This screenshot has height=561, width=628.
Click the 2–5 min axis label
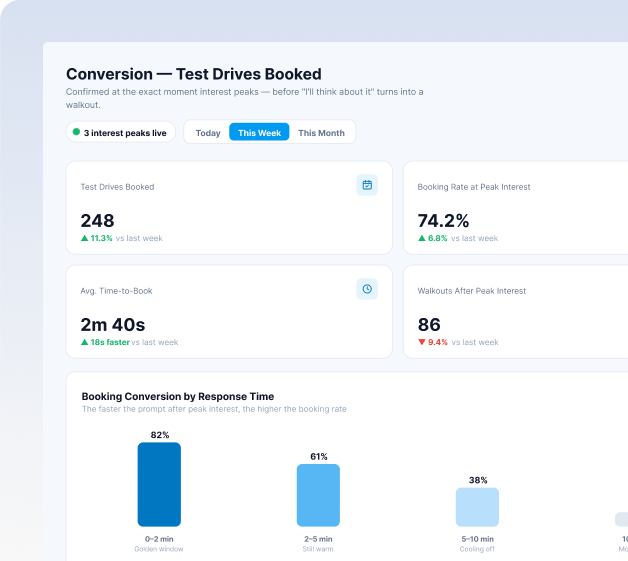coord(318,539)
